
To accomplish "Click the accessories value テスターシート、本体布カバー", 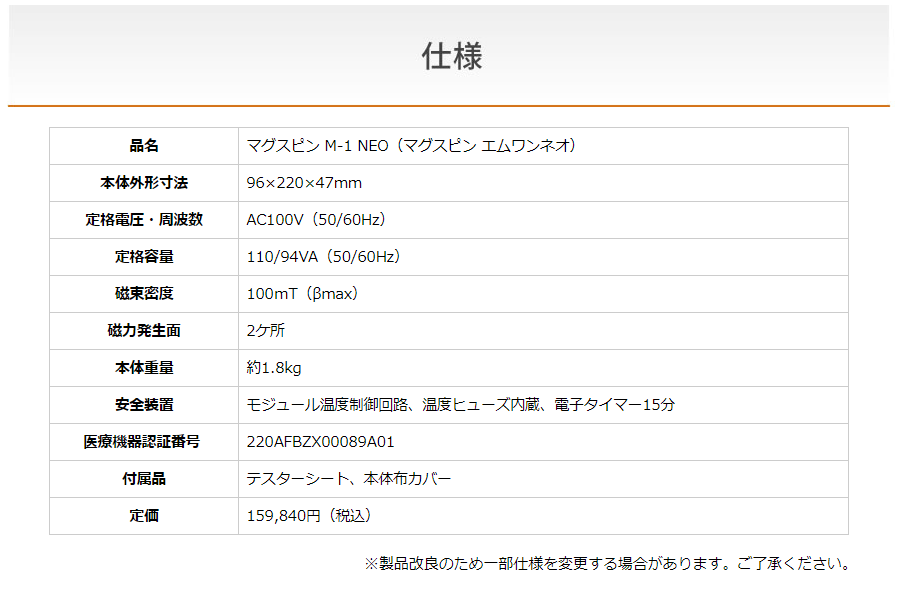I will (x=349, y=479).
